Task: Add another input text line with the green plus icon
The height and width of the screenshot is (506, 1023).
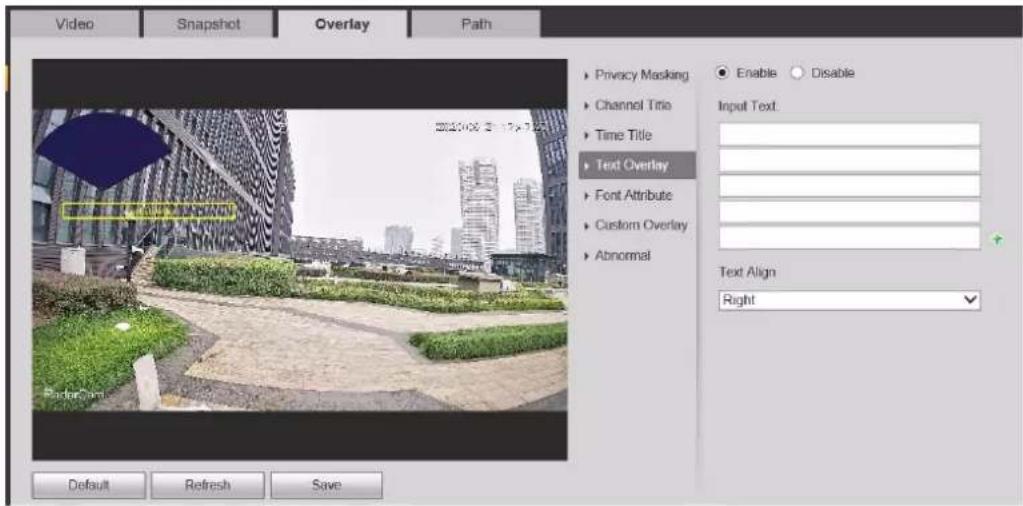Action: click(996, 239)
